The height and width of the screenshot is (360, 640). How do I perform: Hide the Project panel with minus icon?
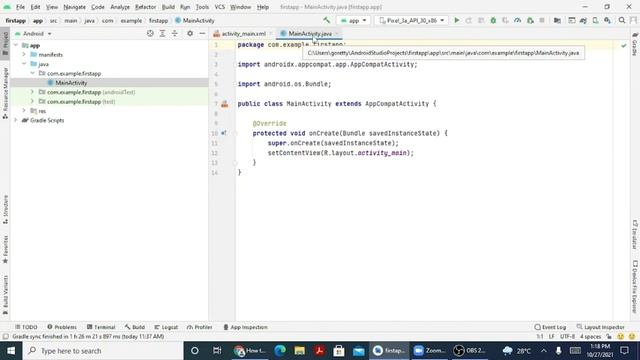[202, 33]
